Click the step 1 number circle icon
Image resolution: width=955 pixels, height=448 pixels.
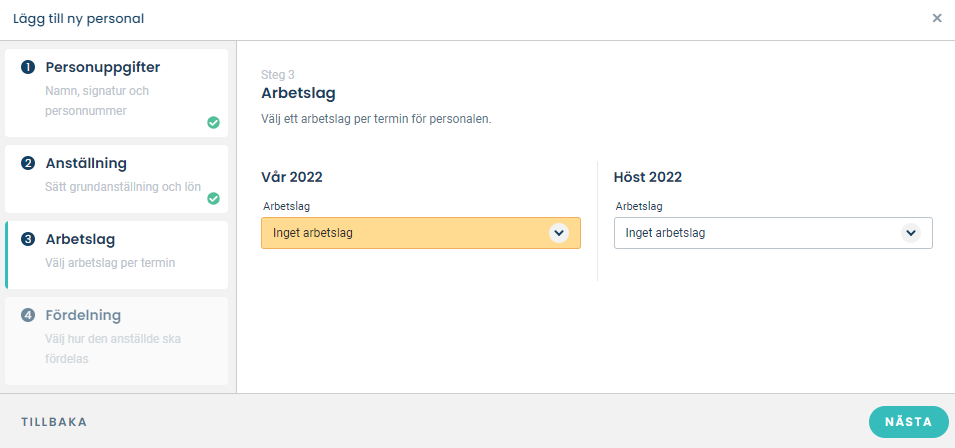click(28, 68)
